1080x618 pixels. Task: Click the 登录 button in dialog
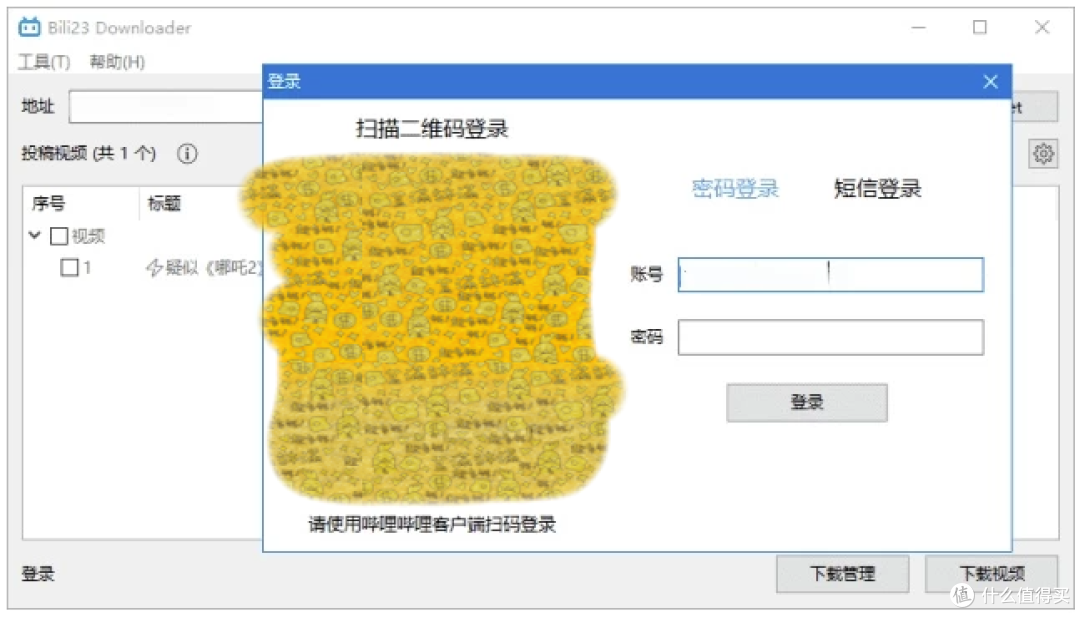(807, 402)
